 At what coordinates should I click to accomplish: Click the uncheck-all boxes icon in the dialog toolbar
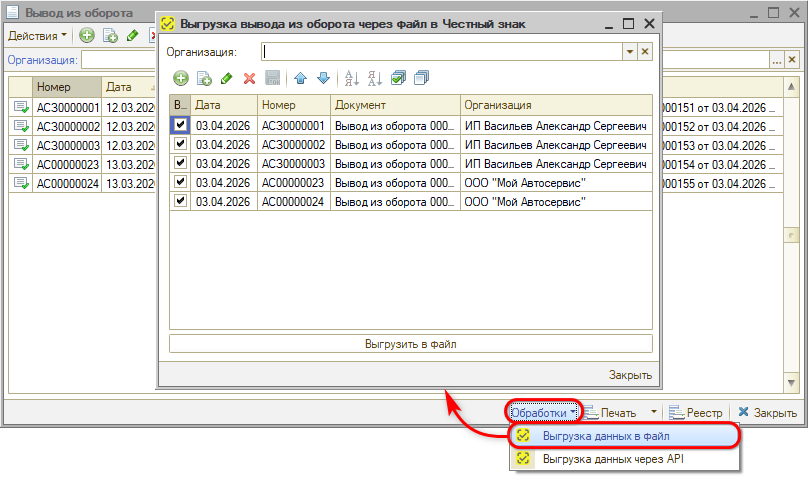coord(420,78)
